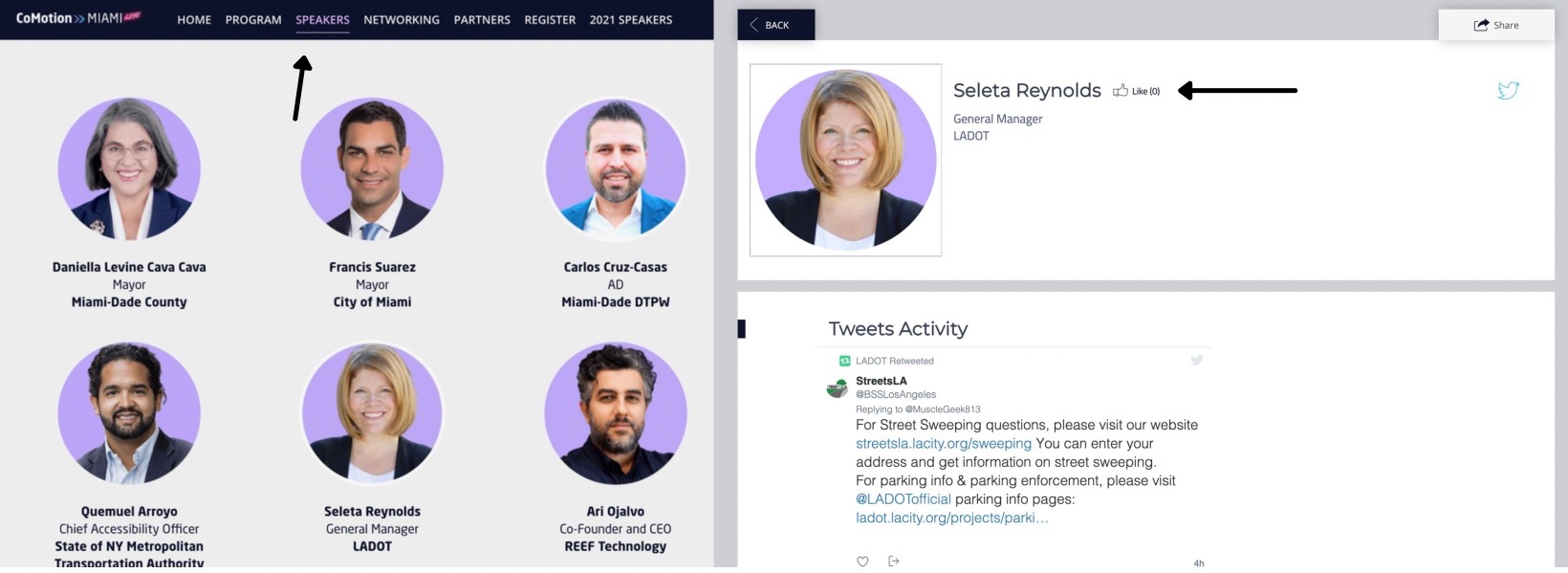Open the NETWORKING menu item
Screen dimensions: 1568x573
(402, 20)
